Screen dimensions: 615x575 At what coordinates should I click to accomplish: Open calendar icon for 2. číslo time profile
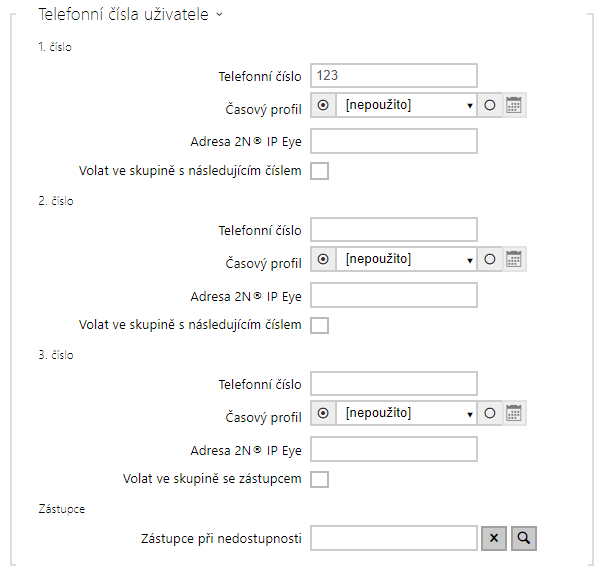tap(514, 259)
